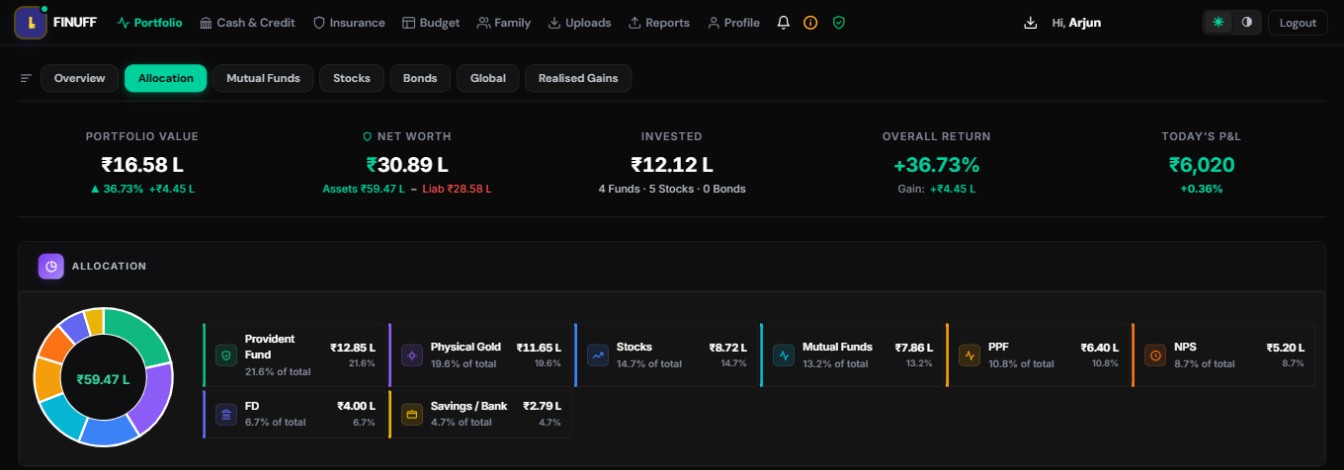Open the Family section
1344x470 pixels.
coord(504,23)
